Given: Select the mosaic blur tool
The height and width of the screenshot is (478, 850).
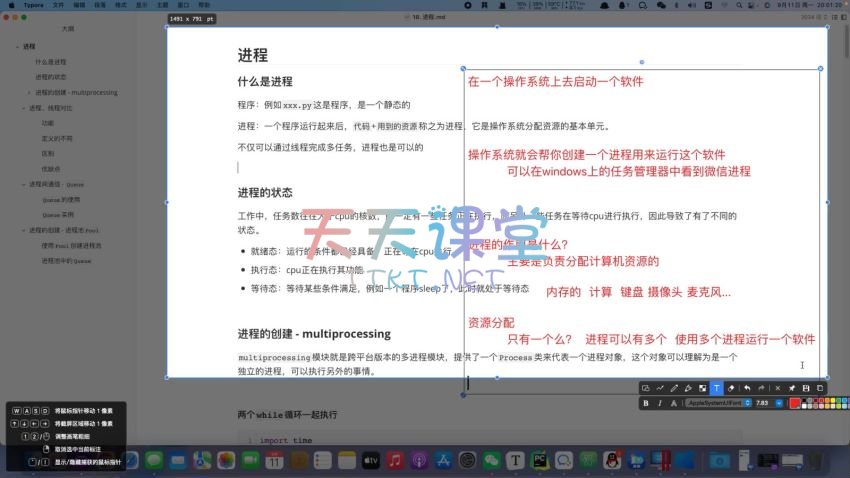Looking at the screenshot, I should (702, 387).
